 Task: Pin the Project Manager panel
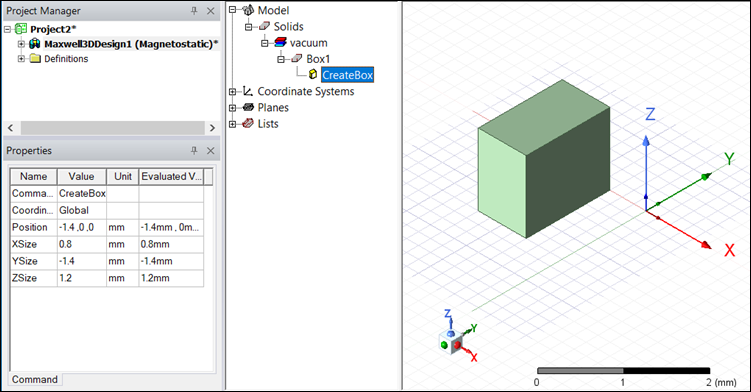tap(194, 11)
